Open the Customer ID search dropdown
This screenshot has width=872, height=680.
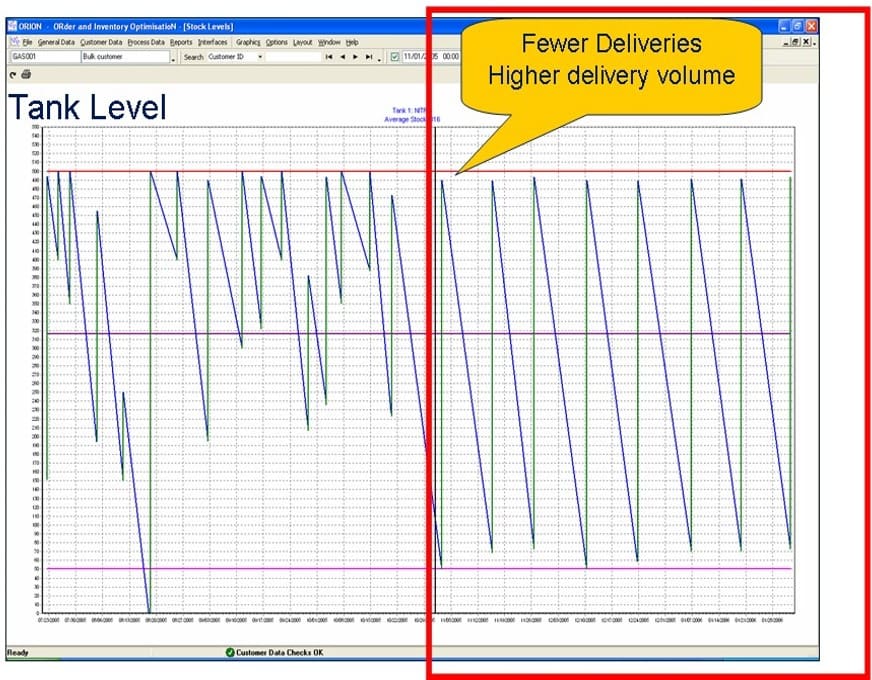pos(260,57)
